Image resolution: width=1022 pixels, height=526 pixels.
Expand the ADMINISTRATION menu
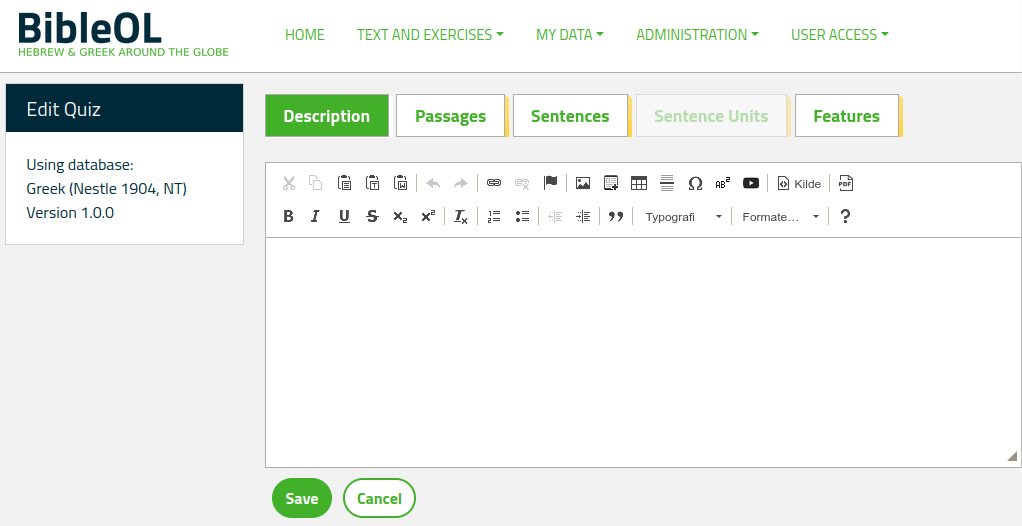click(x=697, y=35)
